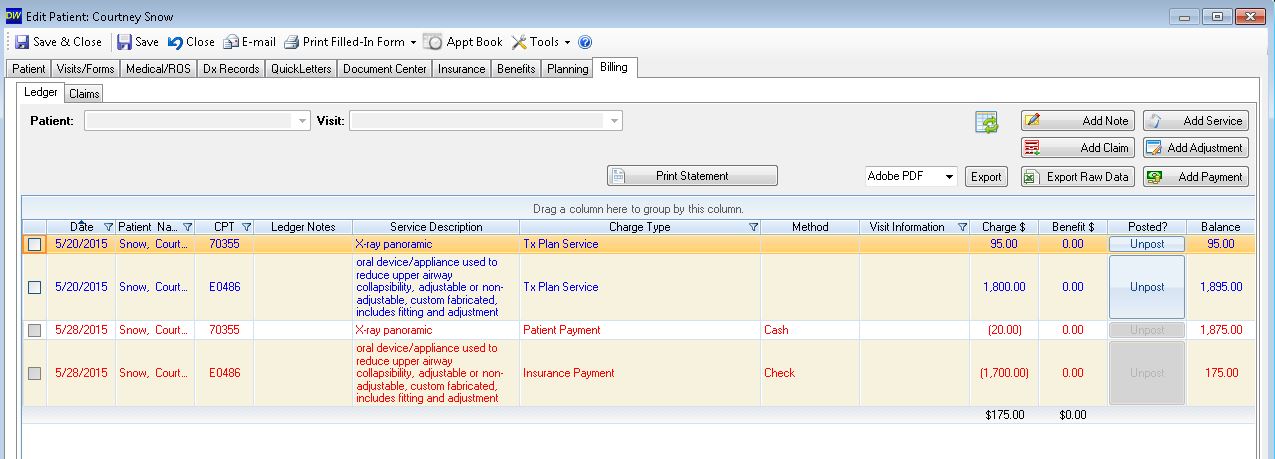Open the Visit Information column filter funnel
The width and height of the screenshot is (1275, 459).
coord(963,227)
